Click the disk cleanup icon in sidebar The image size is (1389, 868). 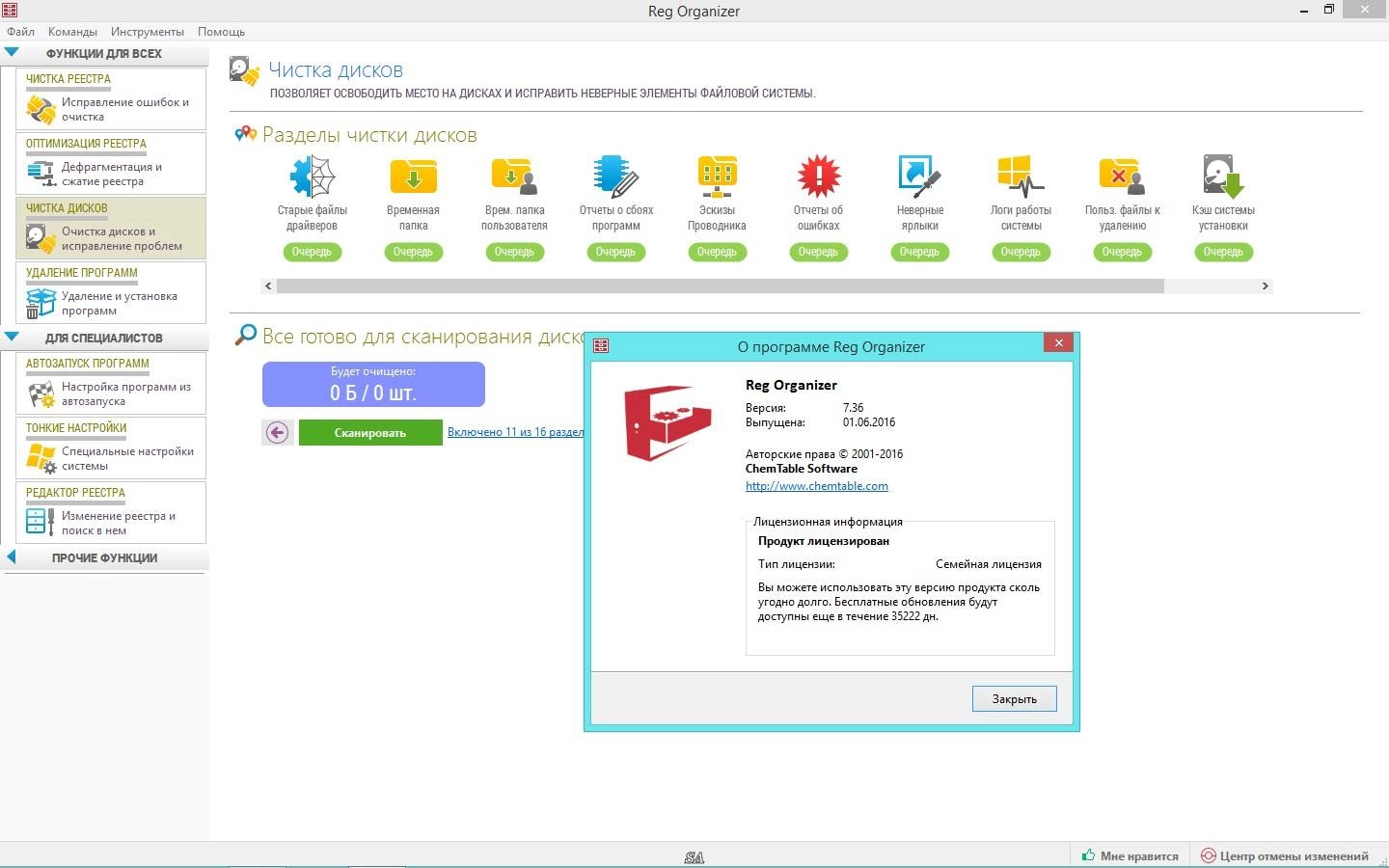tap(41, 238)
